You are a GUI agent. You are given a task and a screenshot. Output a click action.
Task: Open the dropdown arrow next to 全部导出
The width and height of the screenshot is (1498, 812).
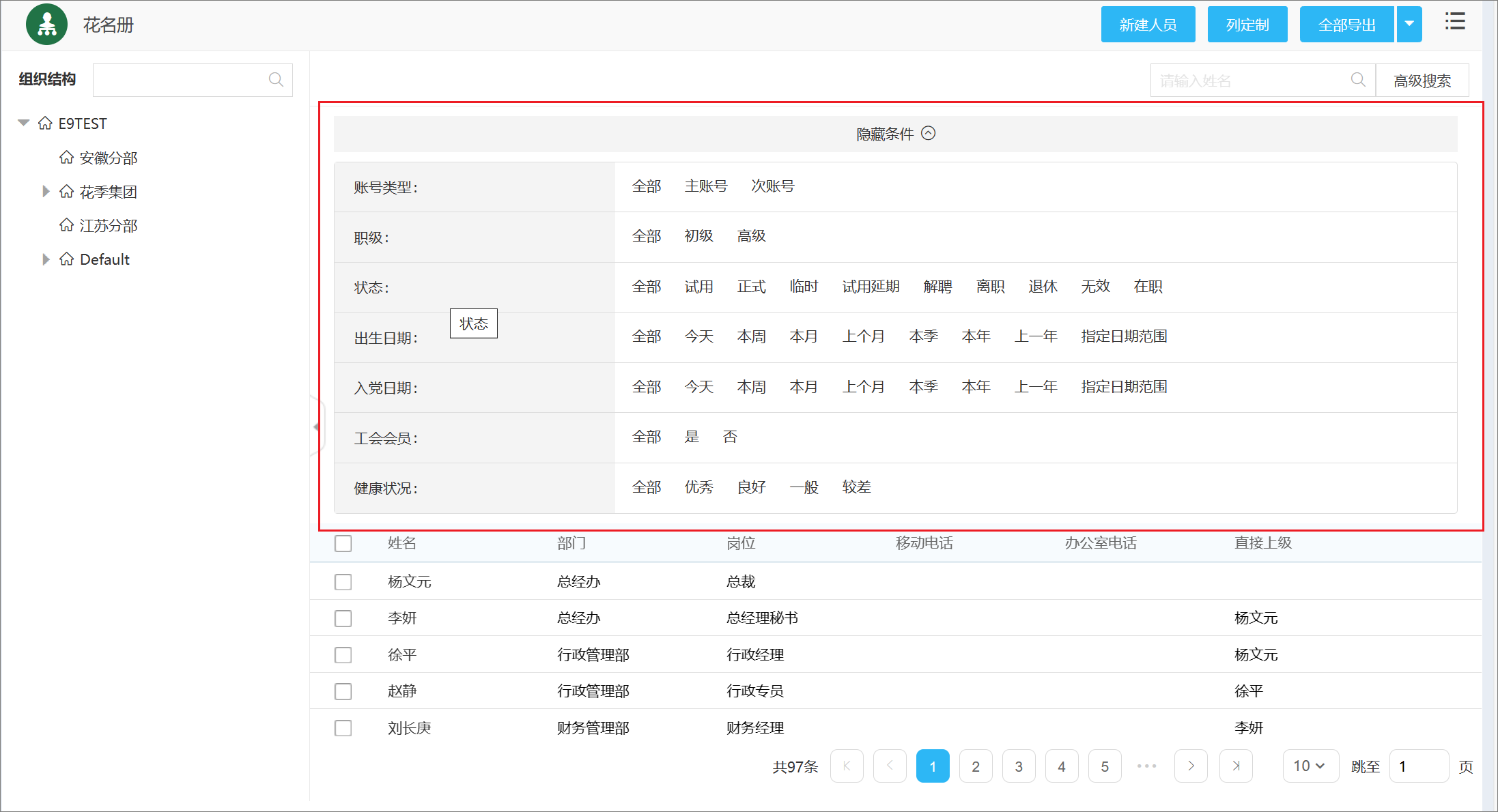click(x=1409, y=24)
